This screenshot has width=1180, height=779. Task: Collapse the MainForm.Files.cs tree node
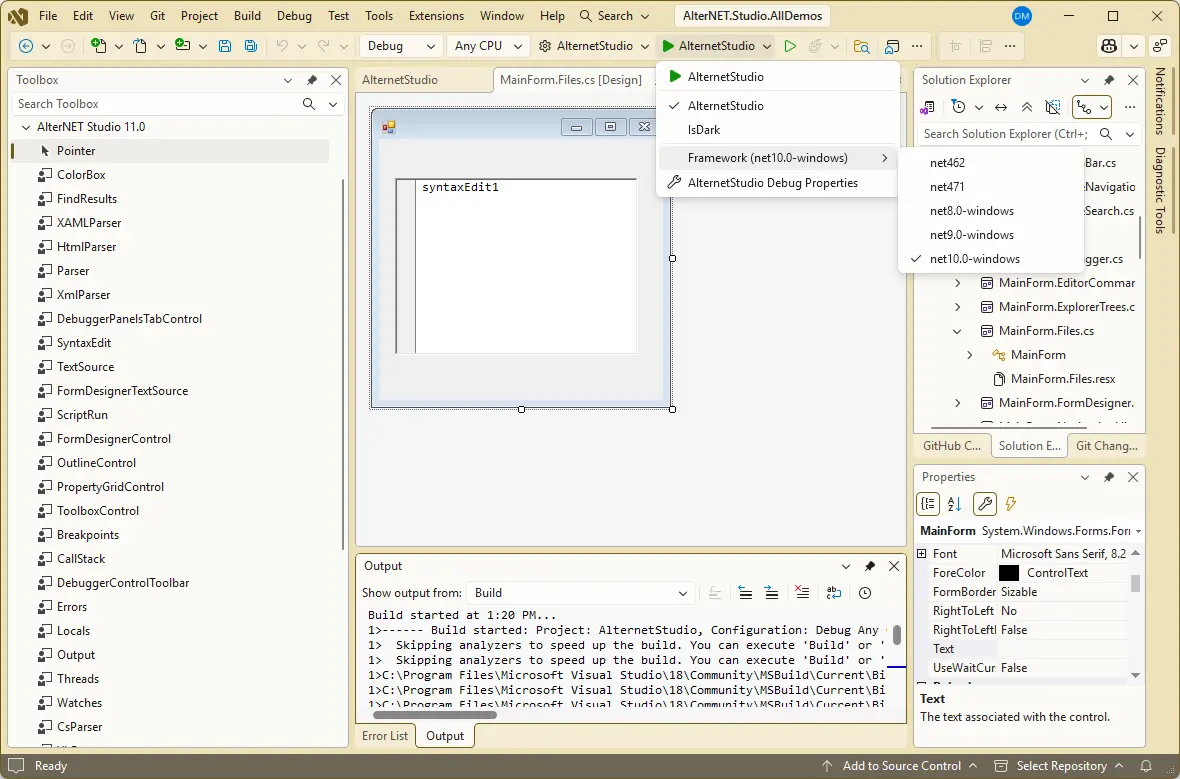(957, 331)
